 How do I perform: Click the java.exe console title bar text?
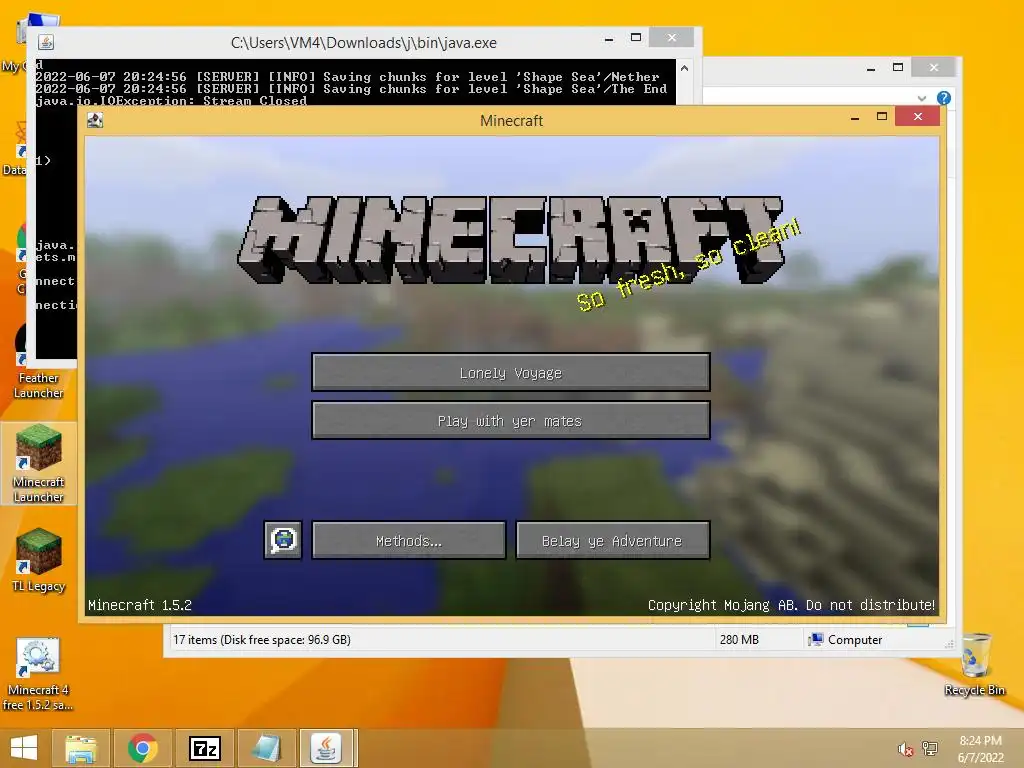pos(364,42)
